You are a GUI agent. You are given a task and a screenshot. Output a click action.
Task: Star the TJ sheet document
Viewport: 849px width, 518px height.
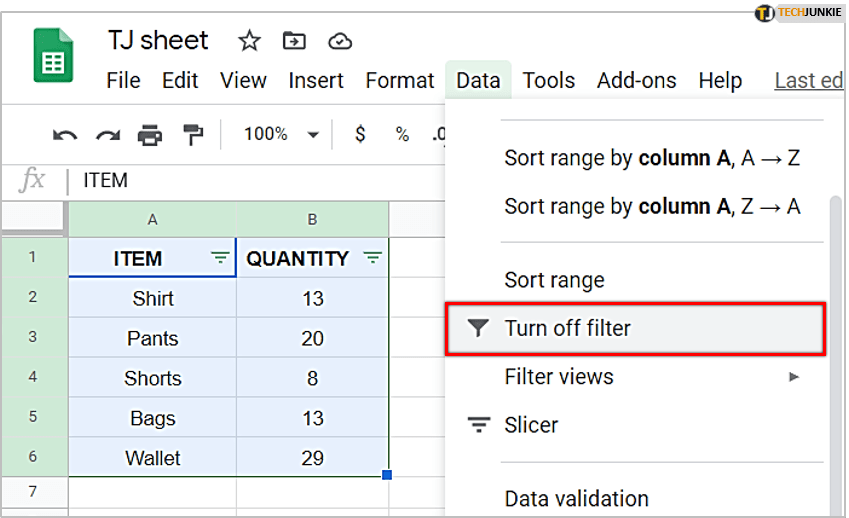point(249,41)
